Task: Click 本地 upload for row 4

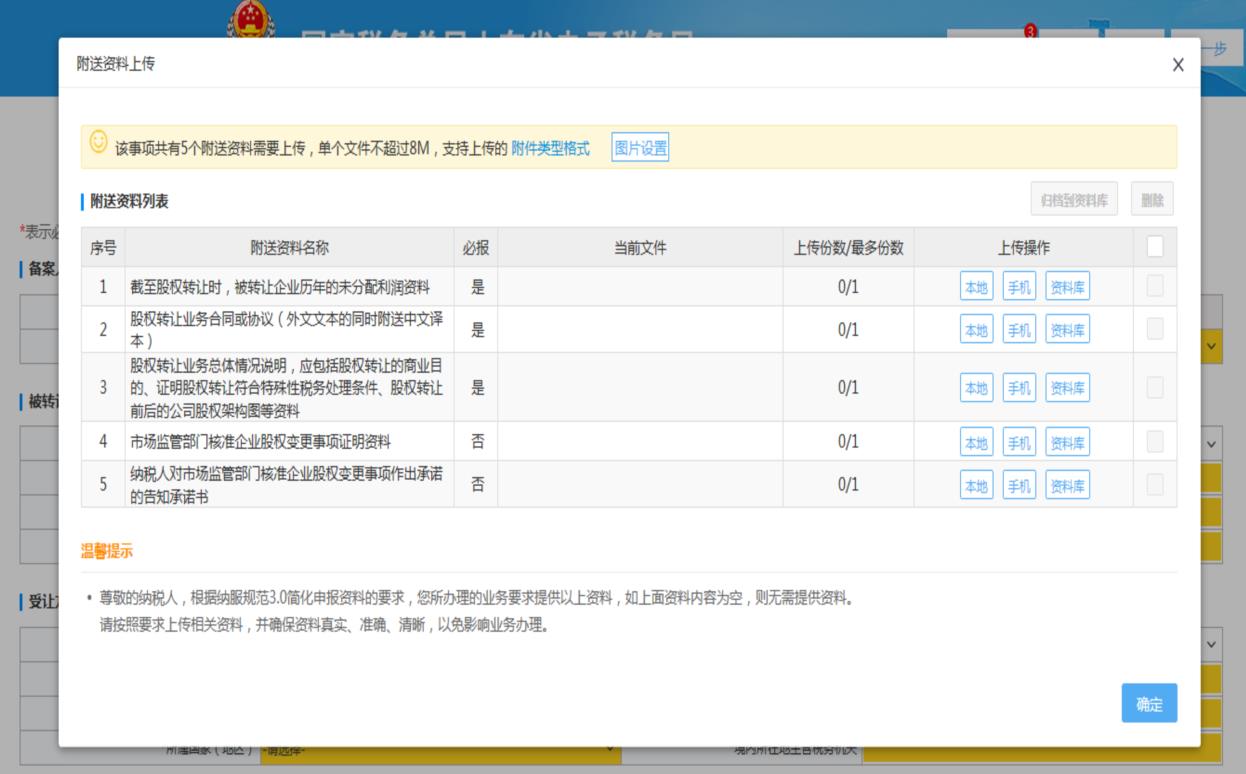Action: 976,442
